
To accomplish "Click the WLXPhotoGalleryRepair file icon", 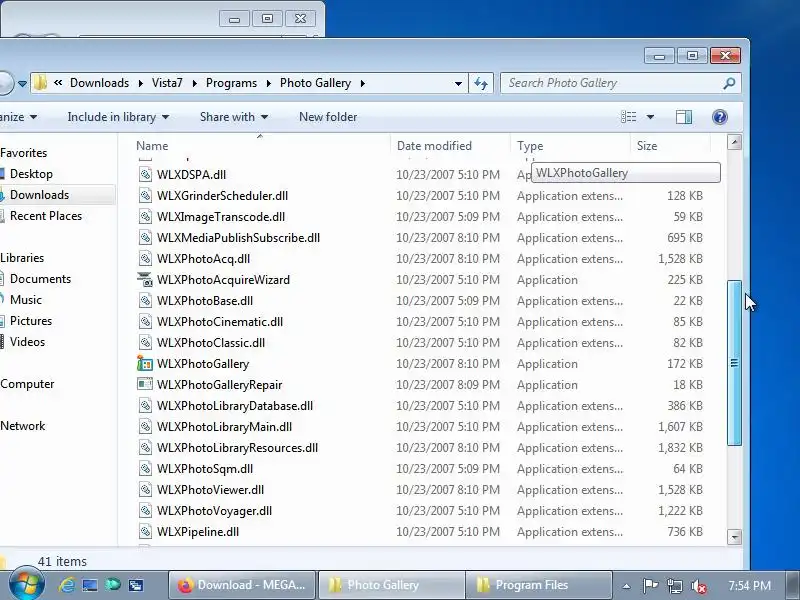I will pos(145,385).
